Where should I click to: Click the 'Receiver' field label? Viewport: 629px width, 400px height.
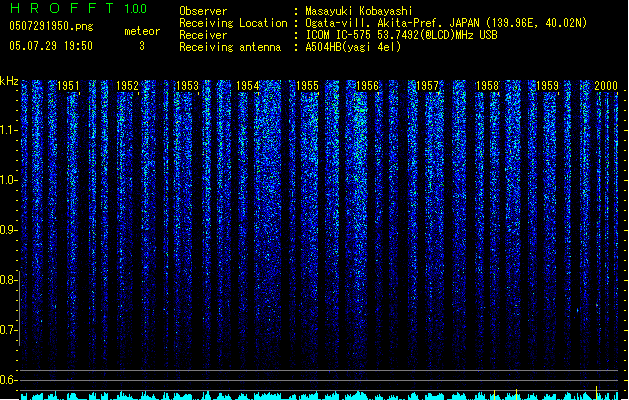203,35
